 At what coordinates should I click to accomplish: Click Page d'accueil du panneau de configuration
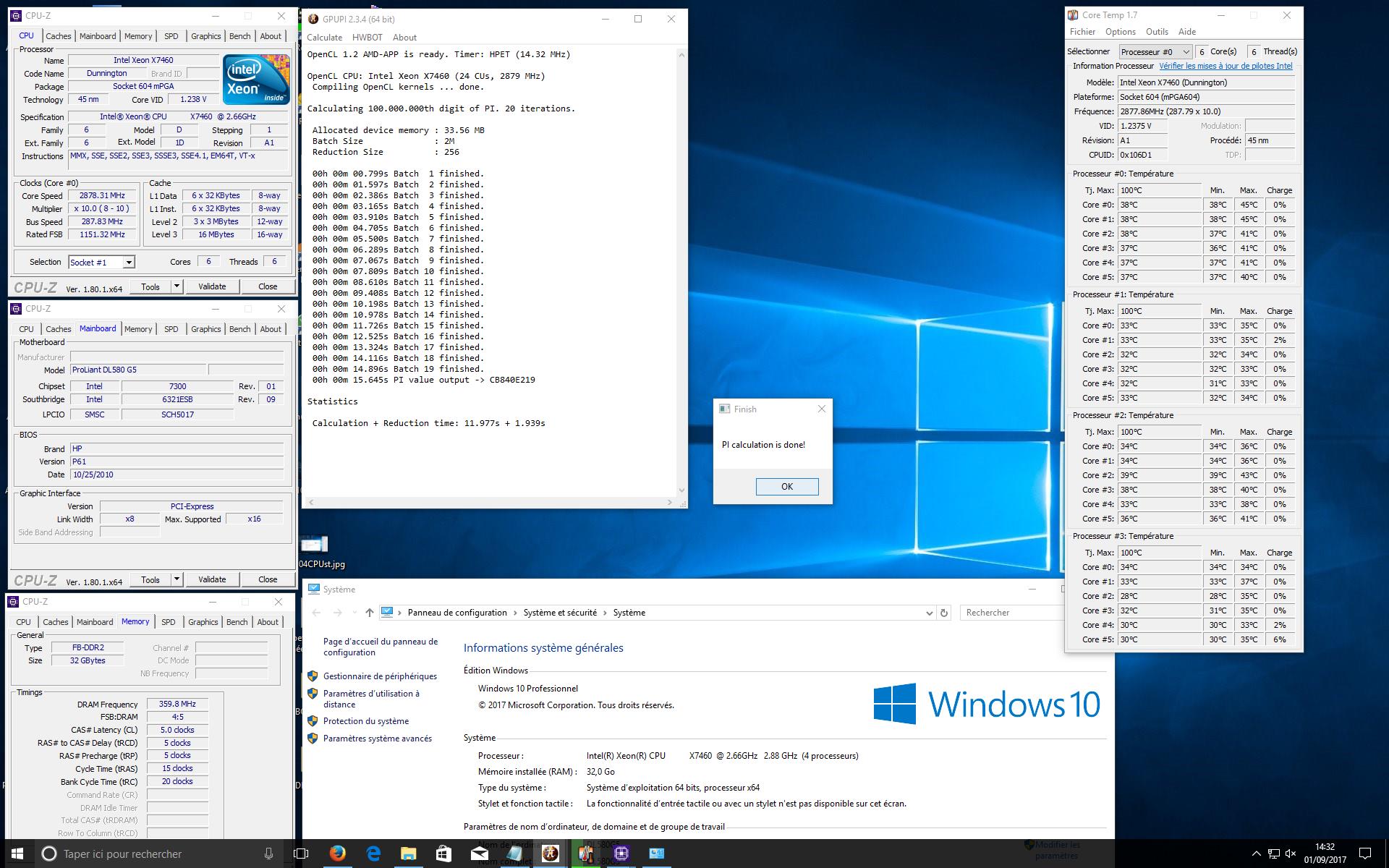(x=381, y=647)
